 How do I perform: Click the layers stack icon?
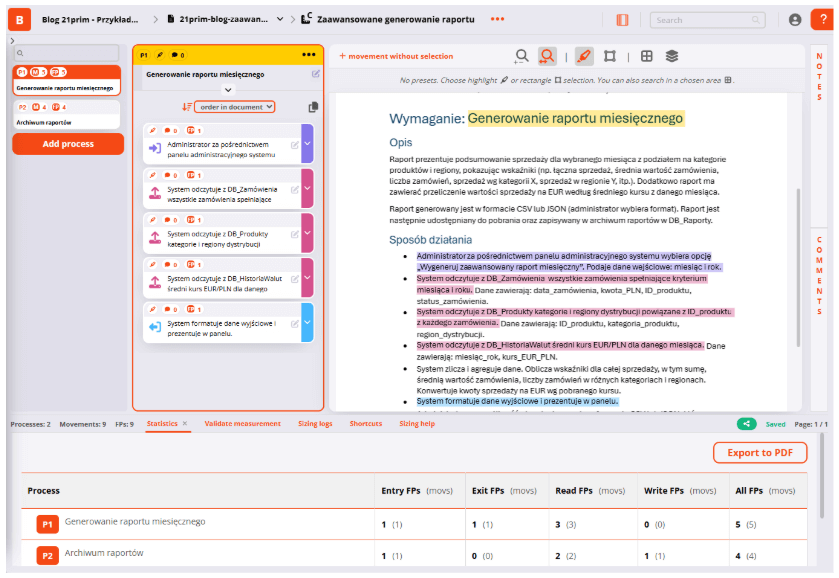click(x=672, y=56)
